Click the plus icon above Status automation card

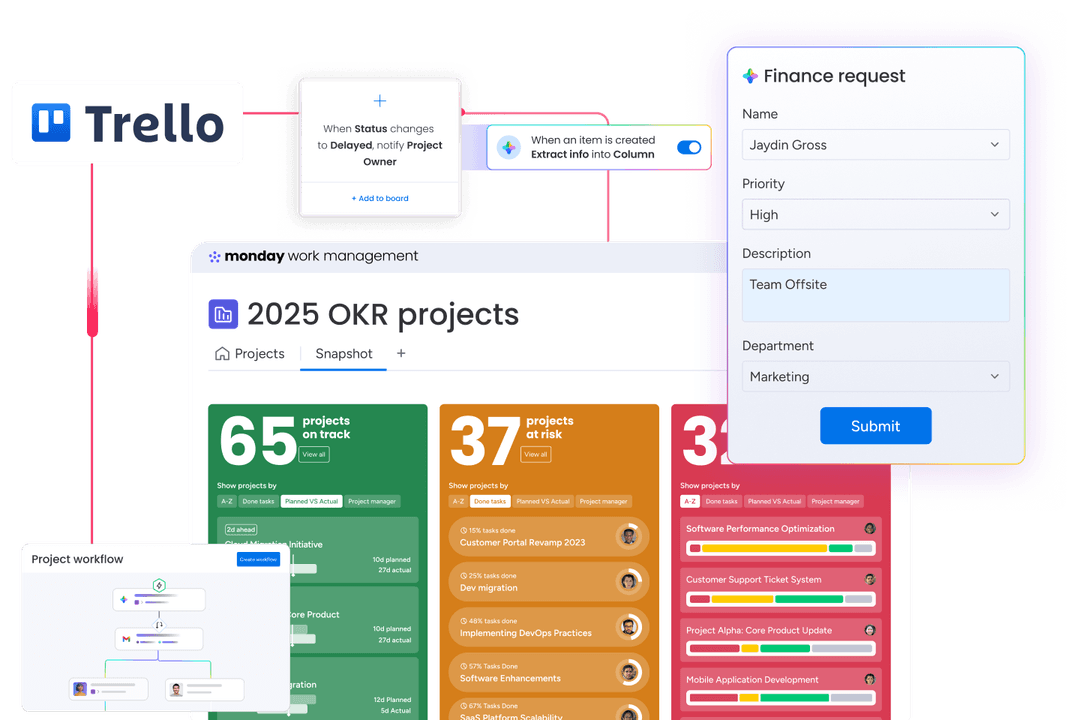380,101
